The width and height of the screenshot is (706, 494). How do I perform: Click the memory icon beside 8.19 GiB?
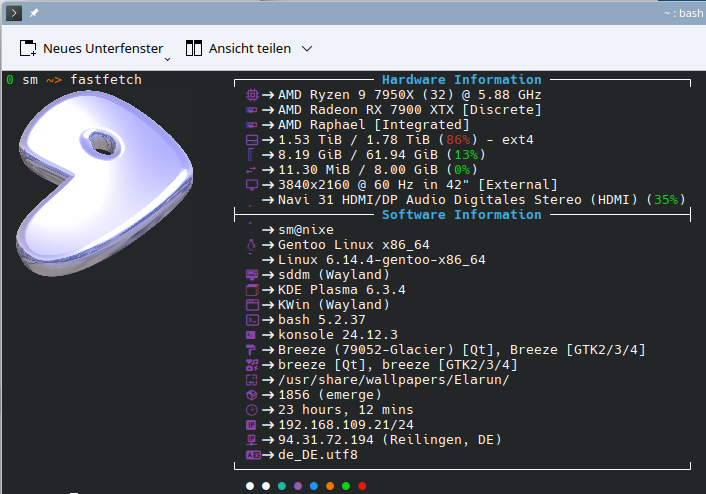tap(251, 155)
